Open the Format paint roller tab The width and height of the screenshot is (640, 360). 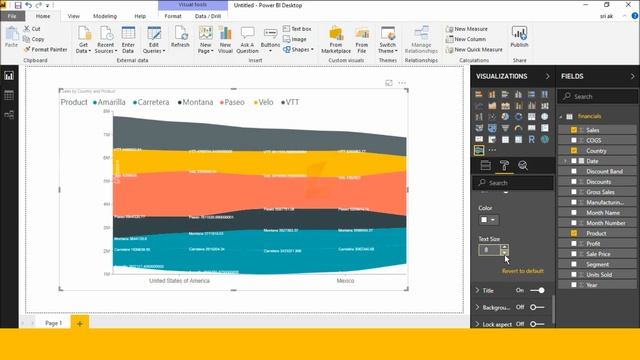(504, 165)
